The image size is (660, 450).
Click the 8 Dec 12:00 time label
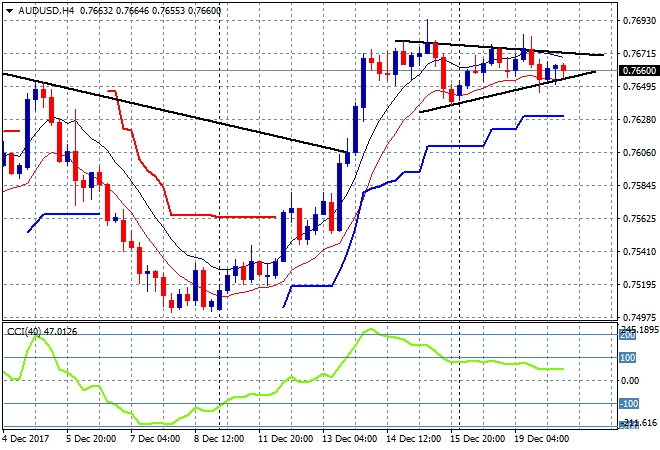(x=219, y=439)
